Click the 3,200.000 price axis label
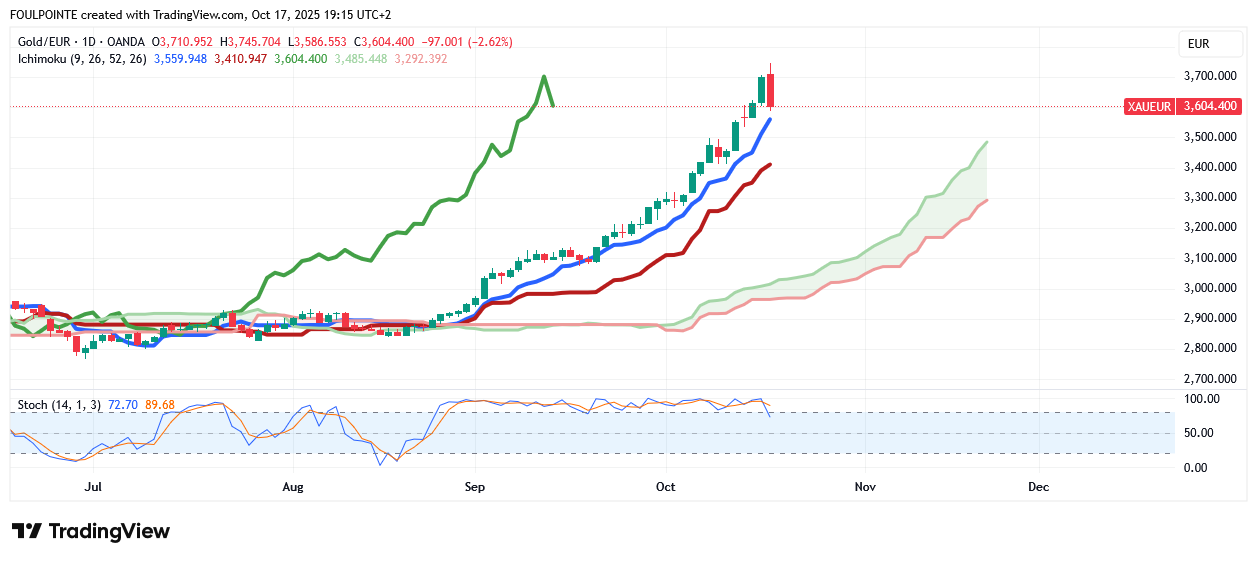 (x=1212, y=227)
